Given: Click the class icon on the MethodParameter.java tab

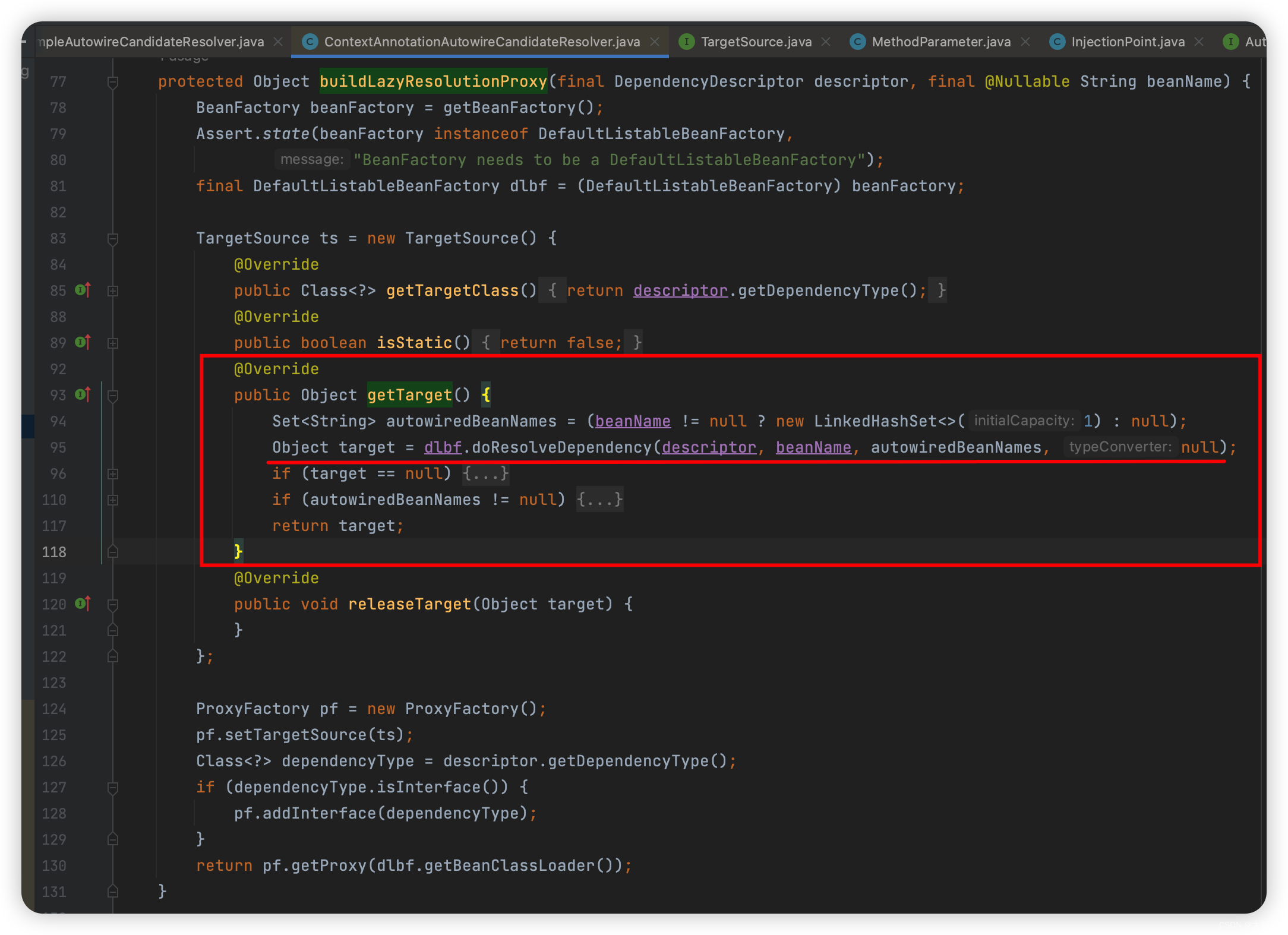Looking at the screenshot, I should [x=857, y=42].
